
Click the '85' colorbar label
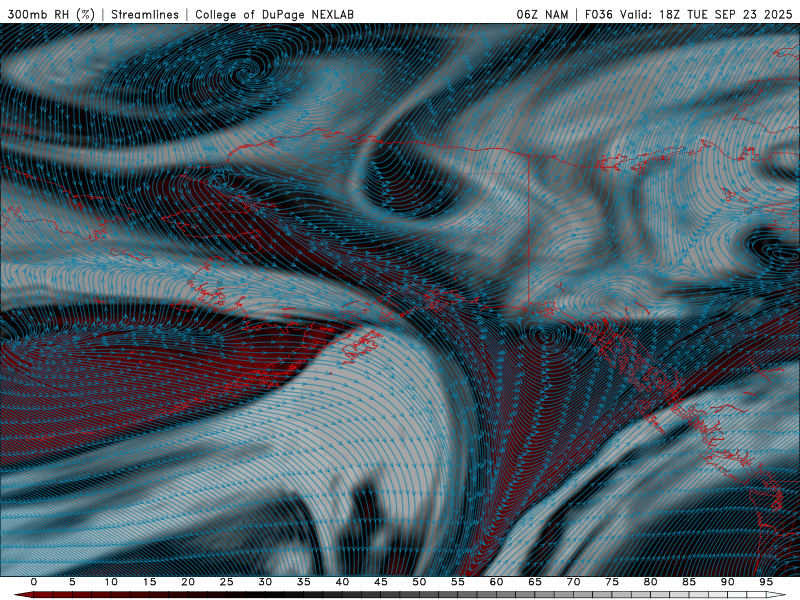[689, 582]
